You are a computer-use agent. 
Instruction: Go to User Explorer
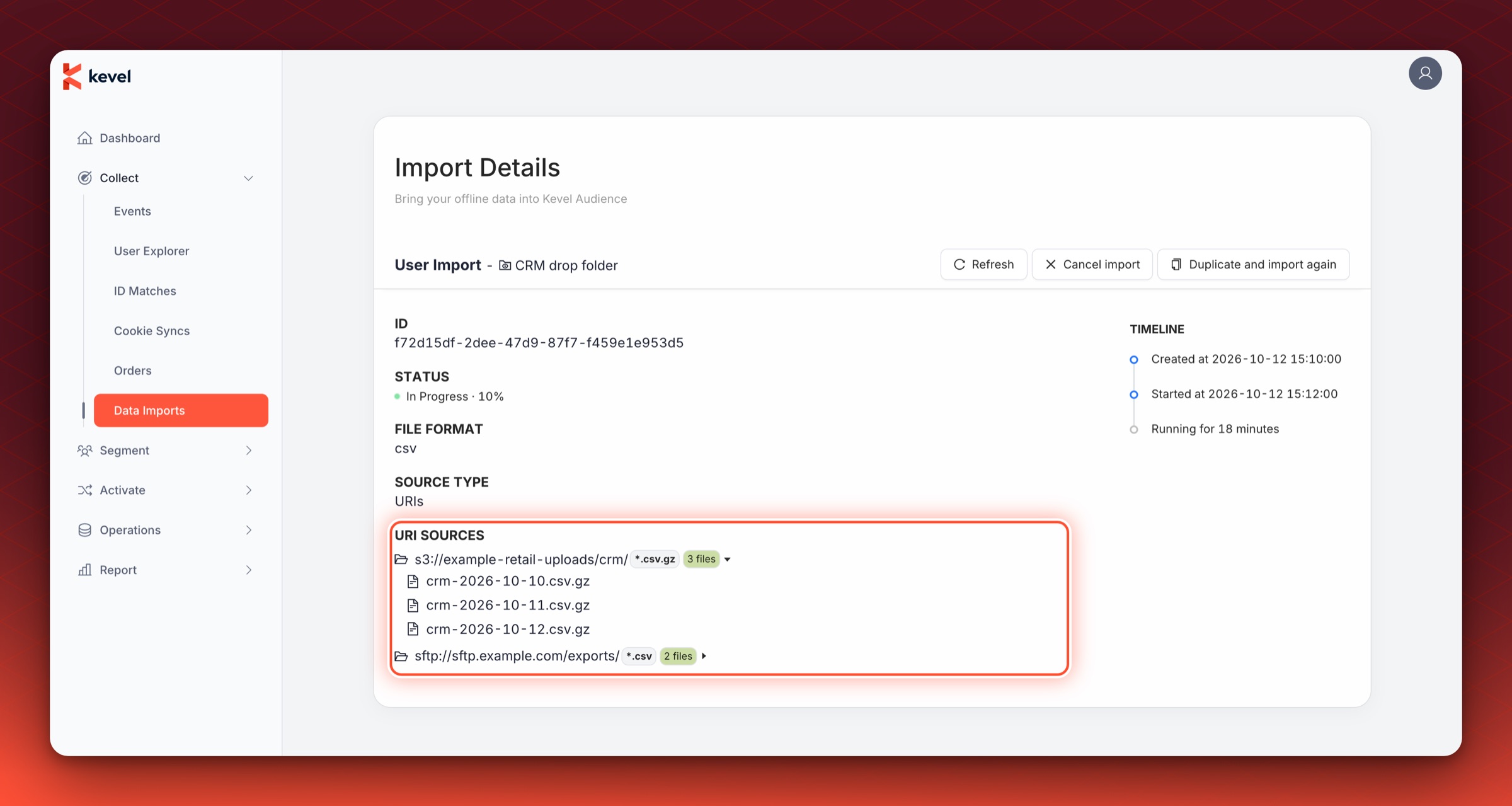click(x=151, y=251)
